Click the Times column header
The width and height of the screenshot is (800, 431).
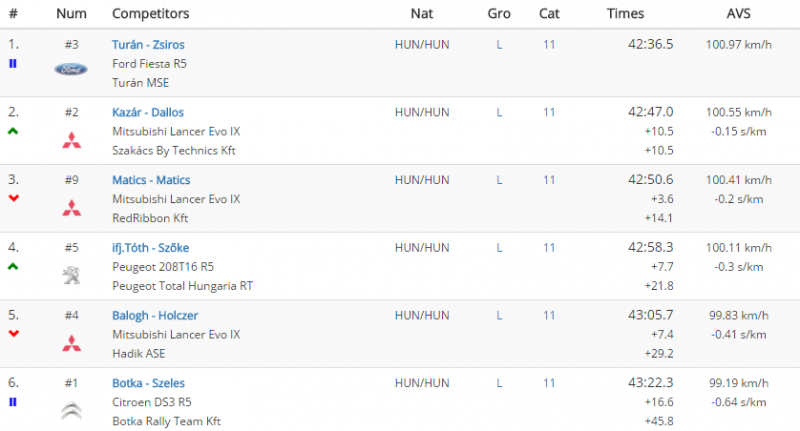[x=625, y=14]
